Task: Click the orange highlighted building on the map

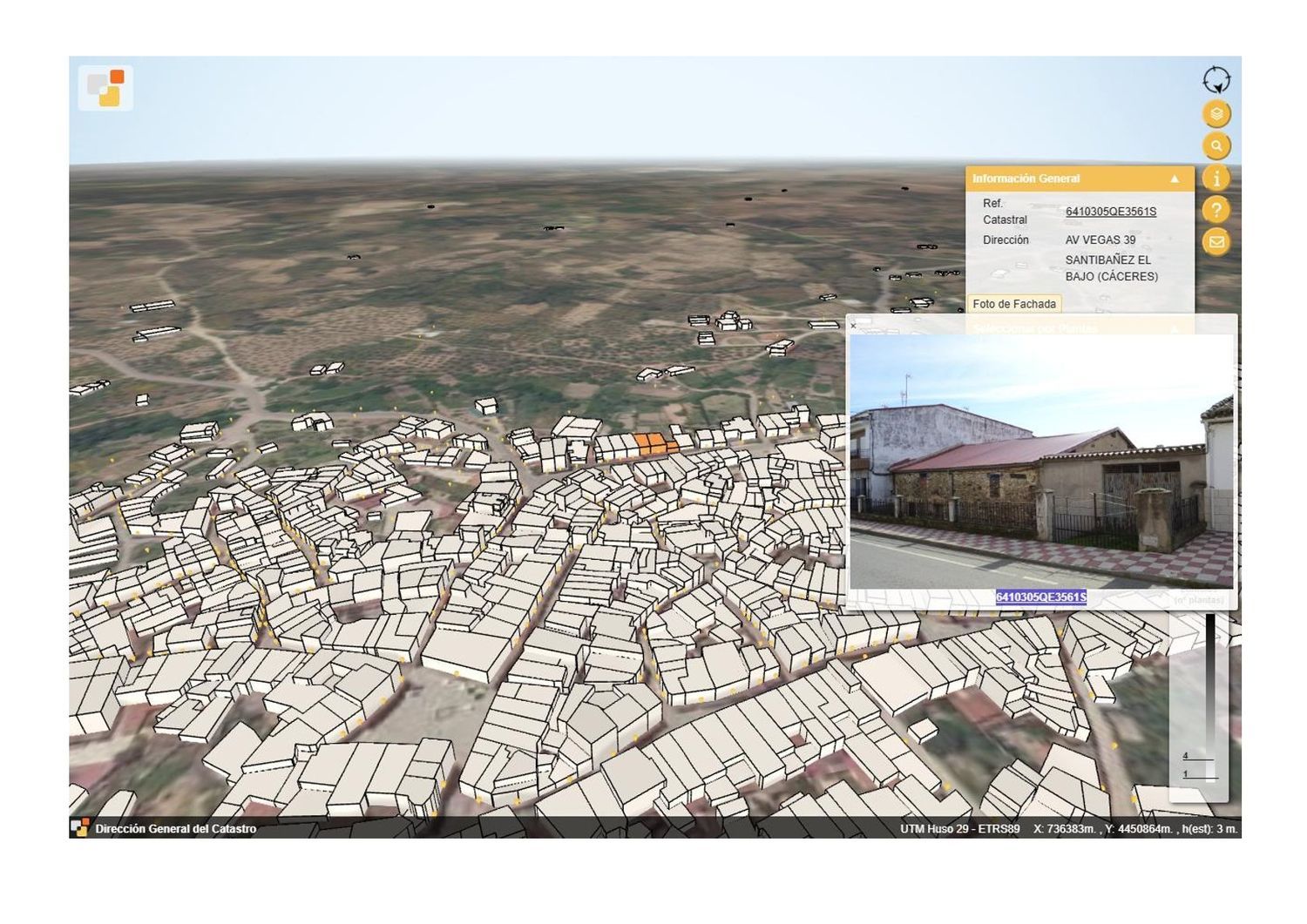Action: point(654,443)
